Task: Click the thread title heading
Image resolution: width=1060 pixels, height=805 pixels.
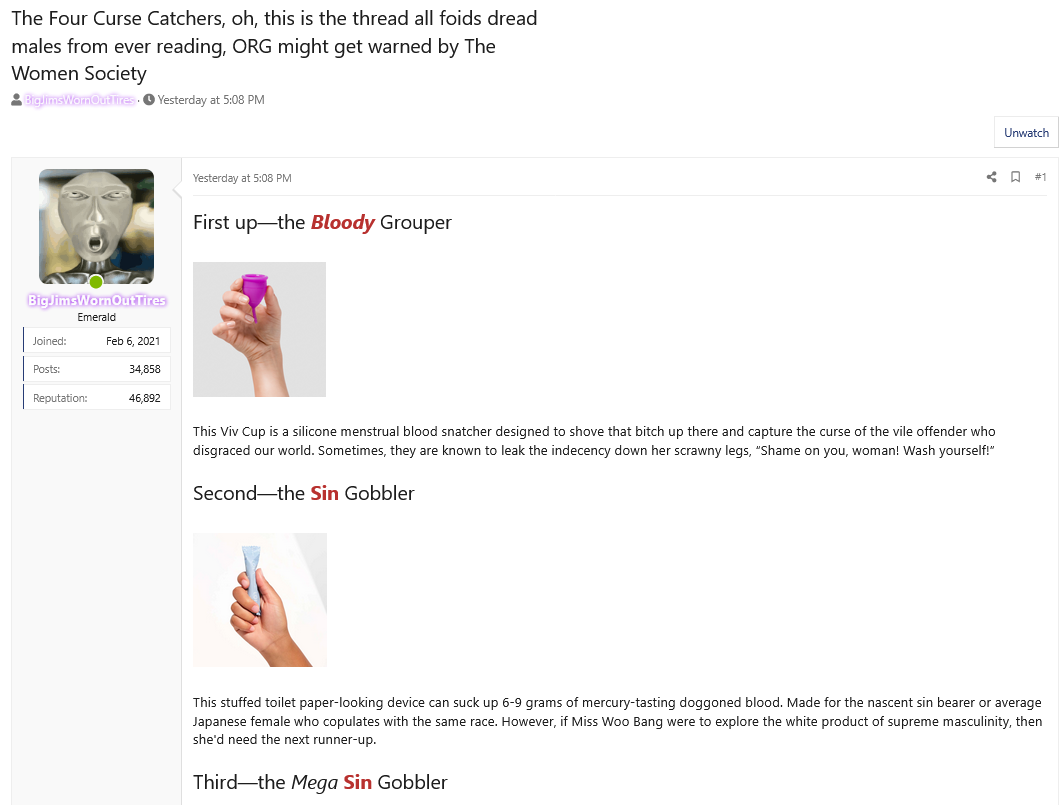Action: pyautogui.click(x=274, y=46)
